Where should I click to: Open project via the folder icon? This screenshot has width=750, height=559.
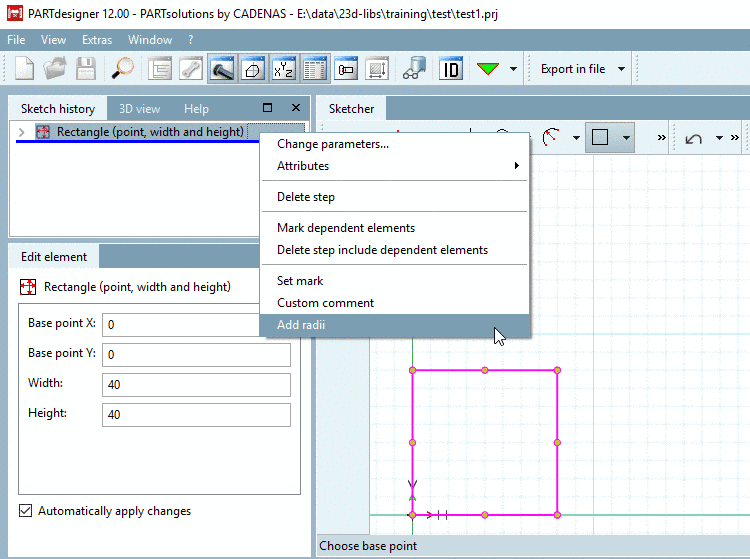tap(55, 69)
